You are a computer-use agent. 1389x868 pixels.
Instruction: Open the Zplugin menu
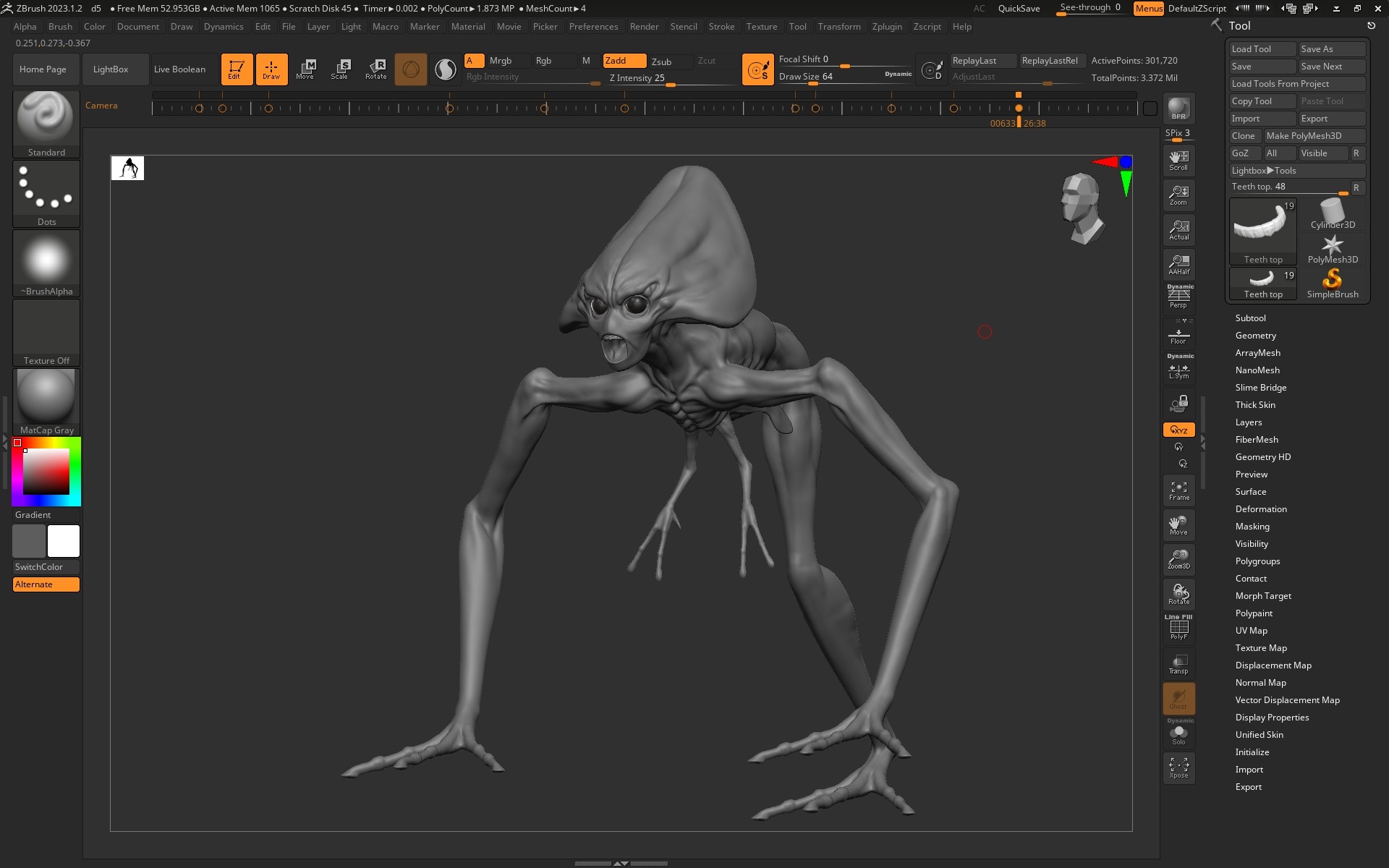[887, 27]
